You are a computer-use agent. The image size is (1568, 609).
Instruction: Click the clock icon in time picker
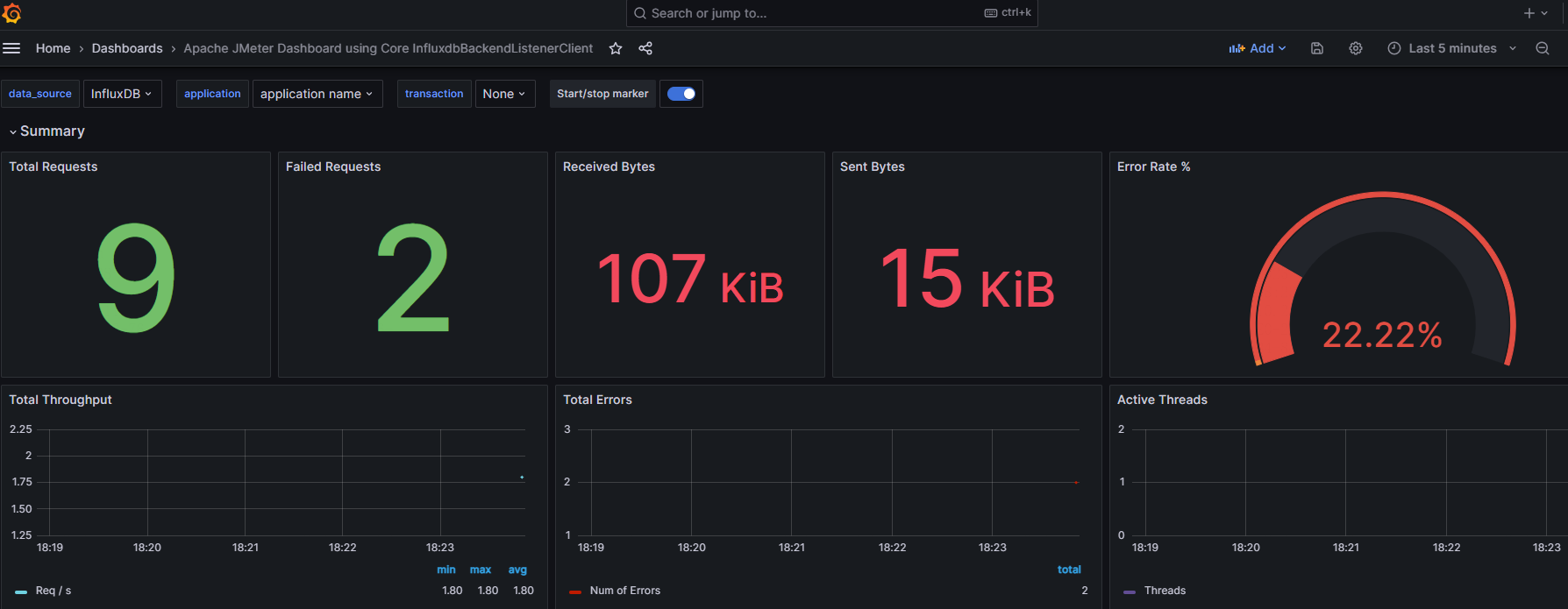pos(1394,48)
